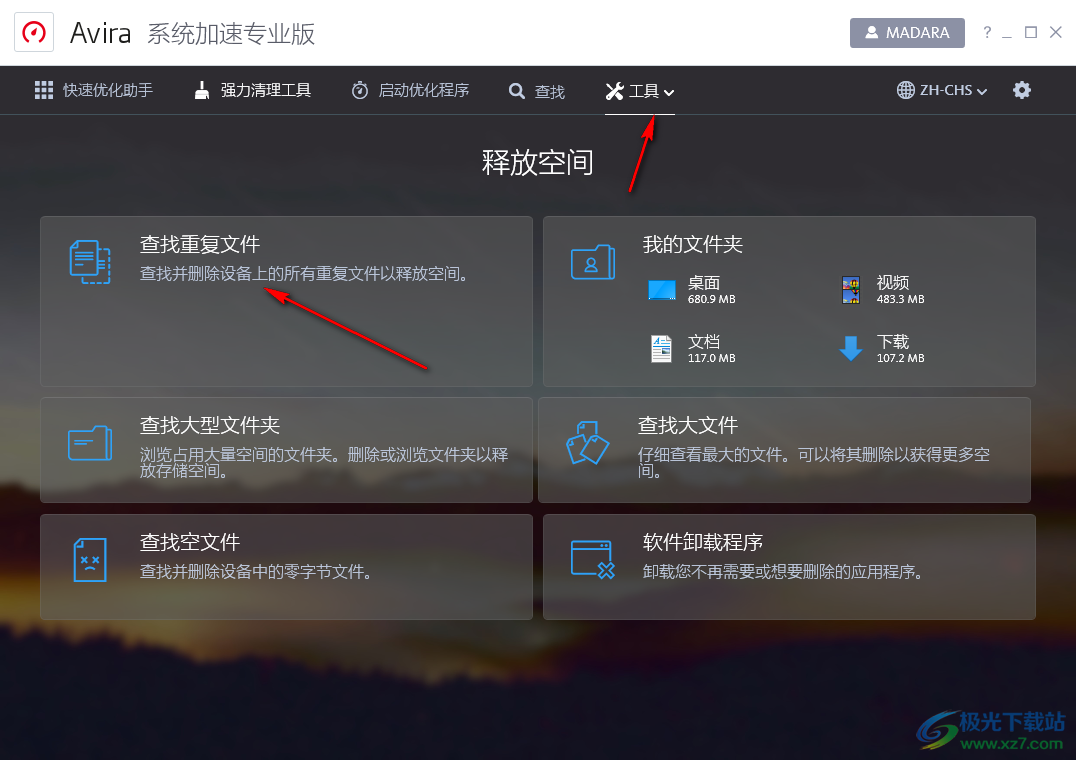Open the ZH-CHS language dropdown
This screenshot has width=1076, height=760.
pos(940,90)
